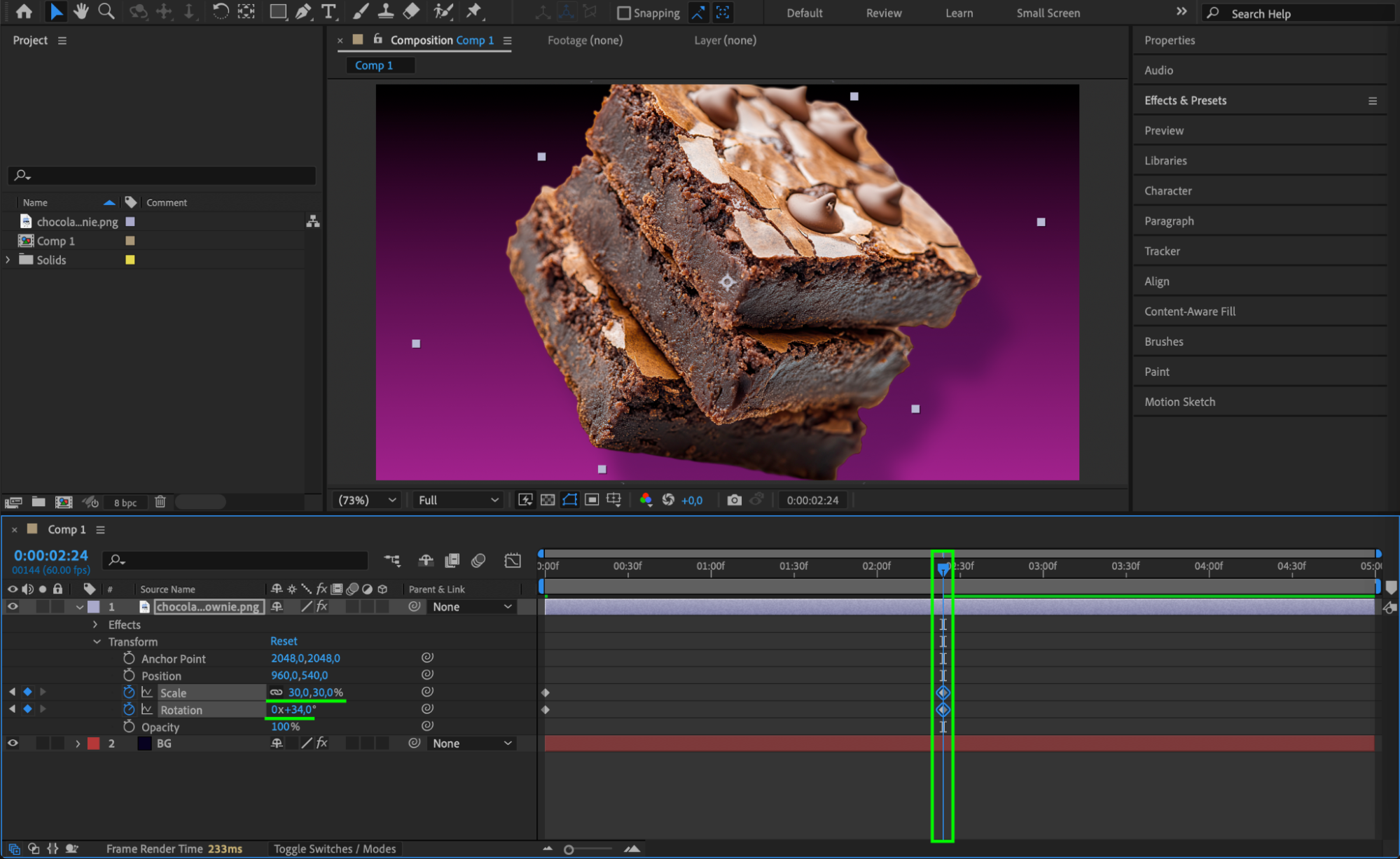Image resolution: width=1400 pixels, height=859 pixels.
Task: Expand the Solids folder
Action: [8, 260]
